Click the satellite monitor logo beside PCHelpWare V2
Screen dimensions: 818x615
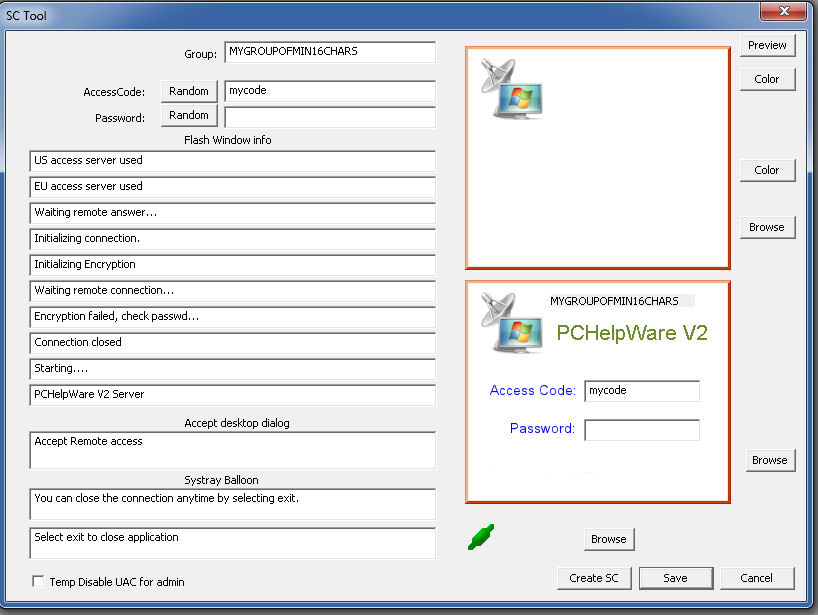512,322
